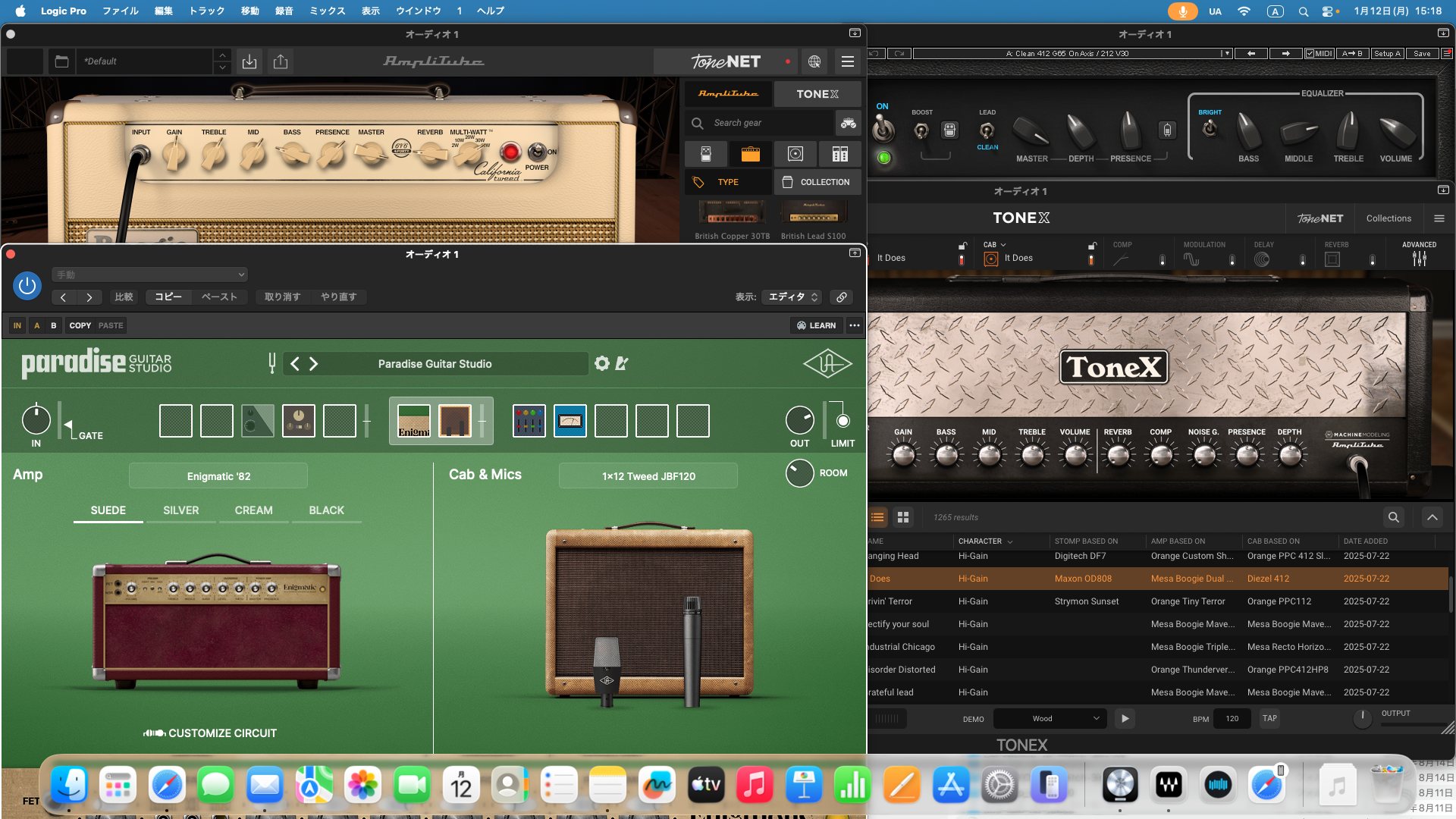
Task: Click the TONEX results search magnifier
Action: point(1393,517)
